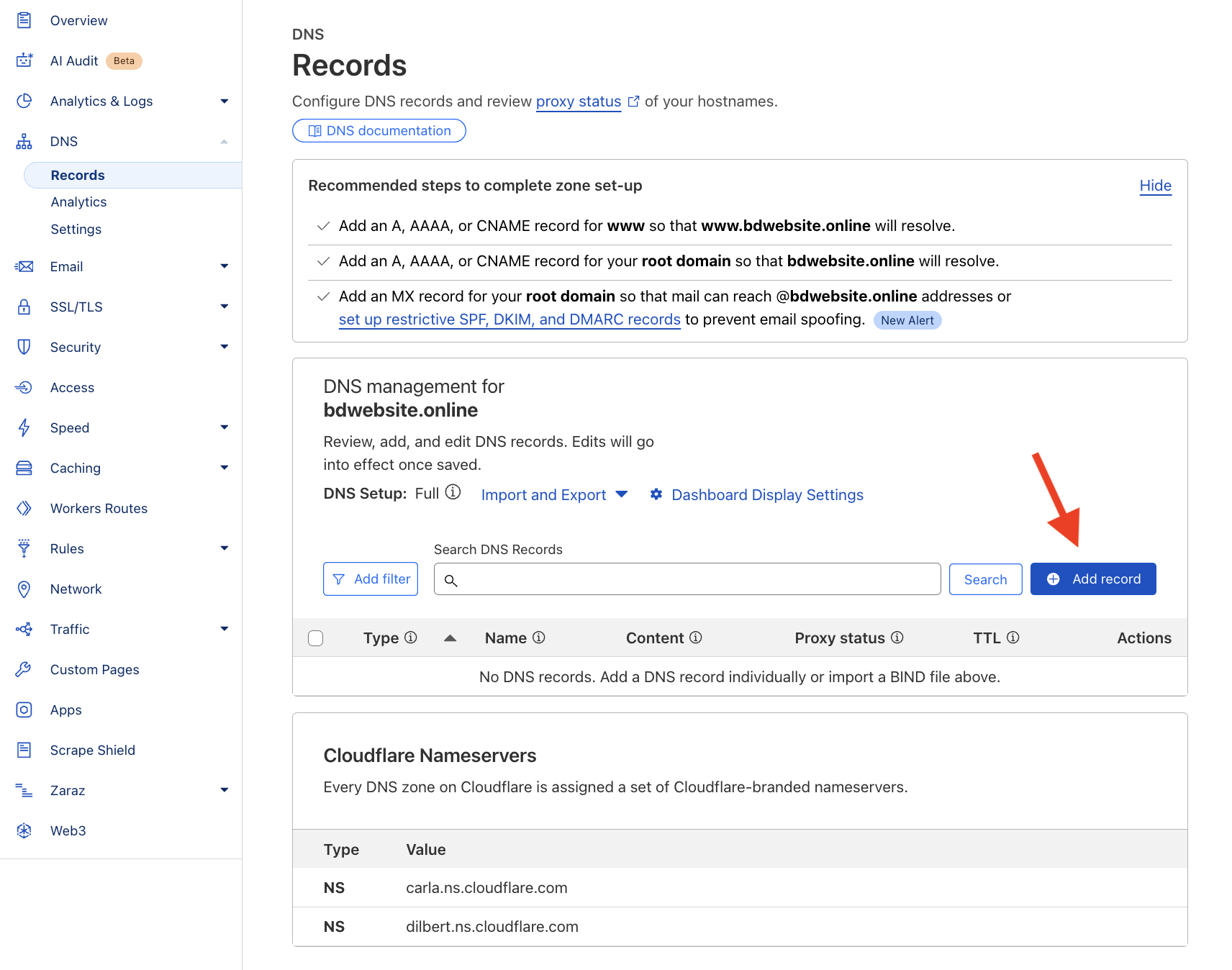The image size is (1232, 970).
Task: Click the Type column info icon
Action: point(411,638)
